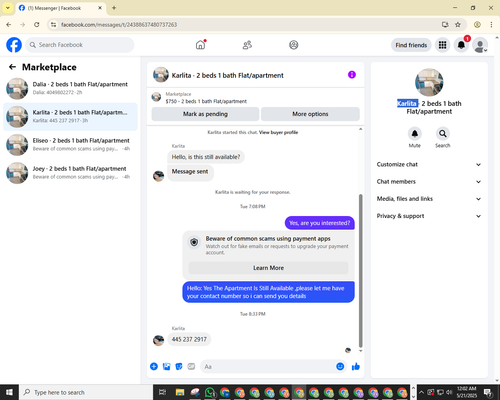This screenshot has width=500, height=400.
Task: Go back with the Marketplace back arrow
Action: [x=12, y=67]
